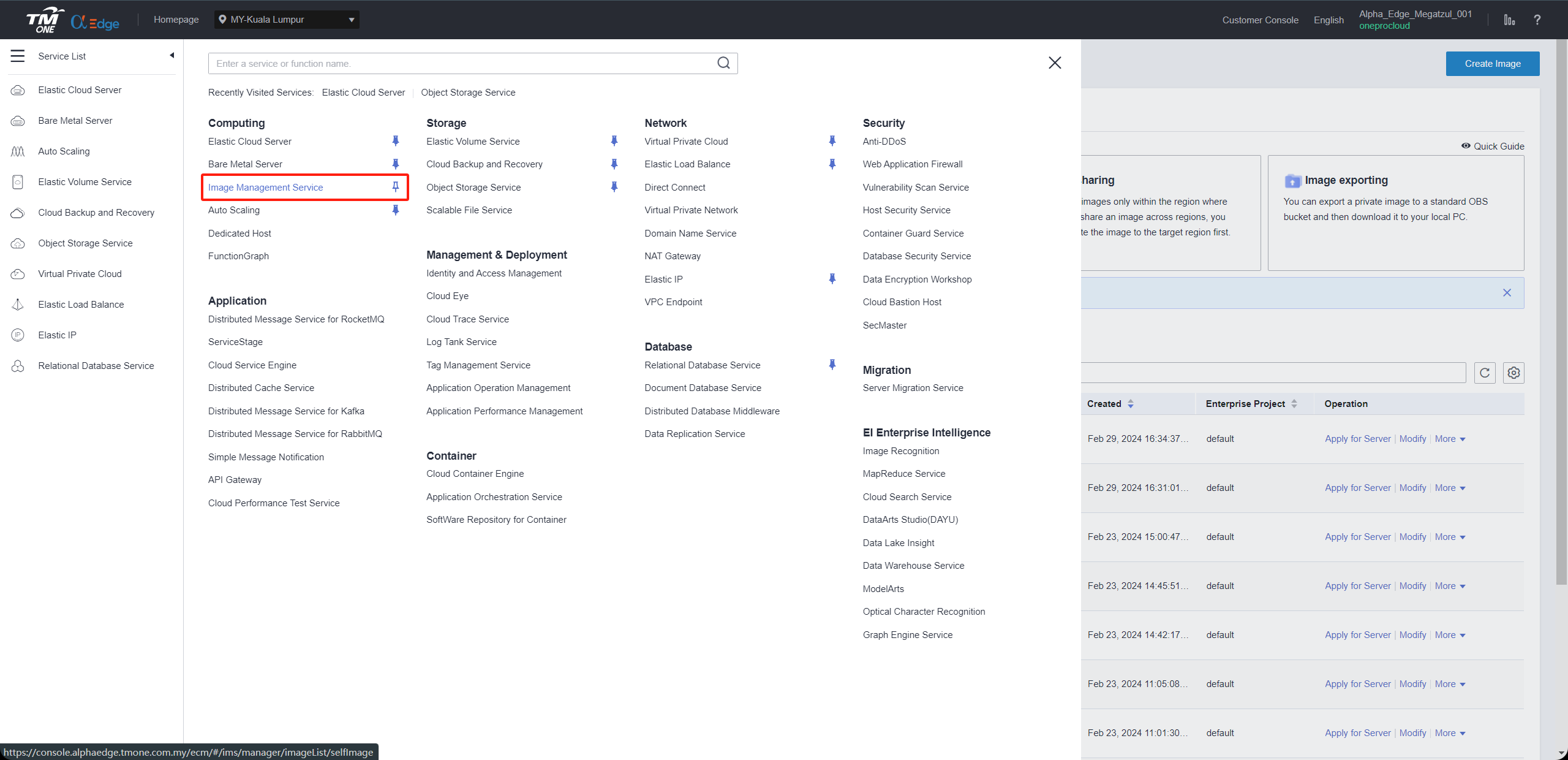Unpin Relational Database Service in Database list
The image size is (1568, 760).
[832, 365]
